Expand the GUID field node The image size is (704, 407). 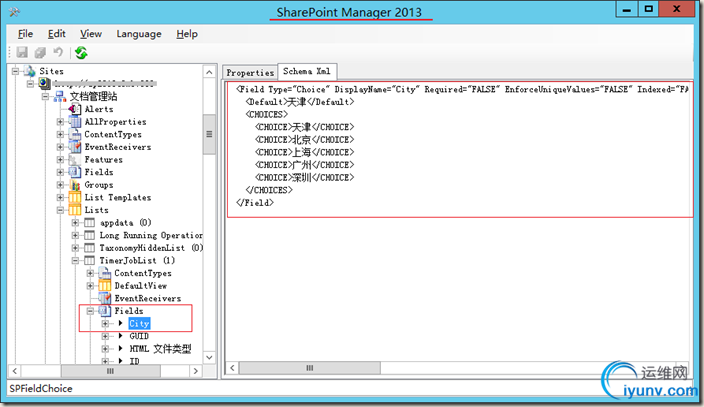click(105, 337)
